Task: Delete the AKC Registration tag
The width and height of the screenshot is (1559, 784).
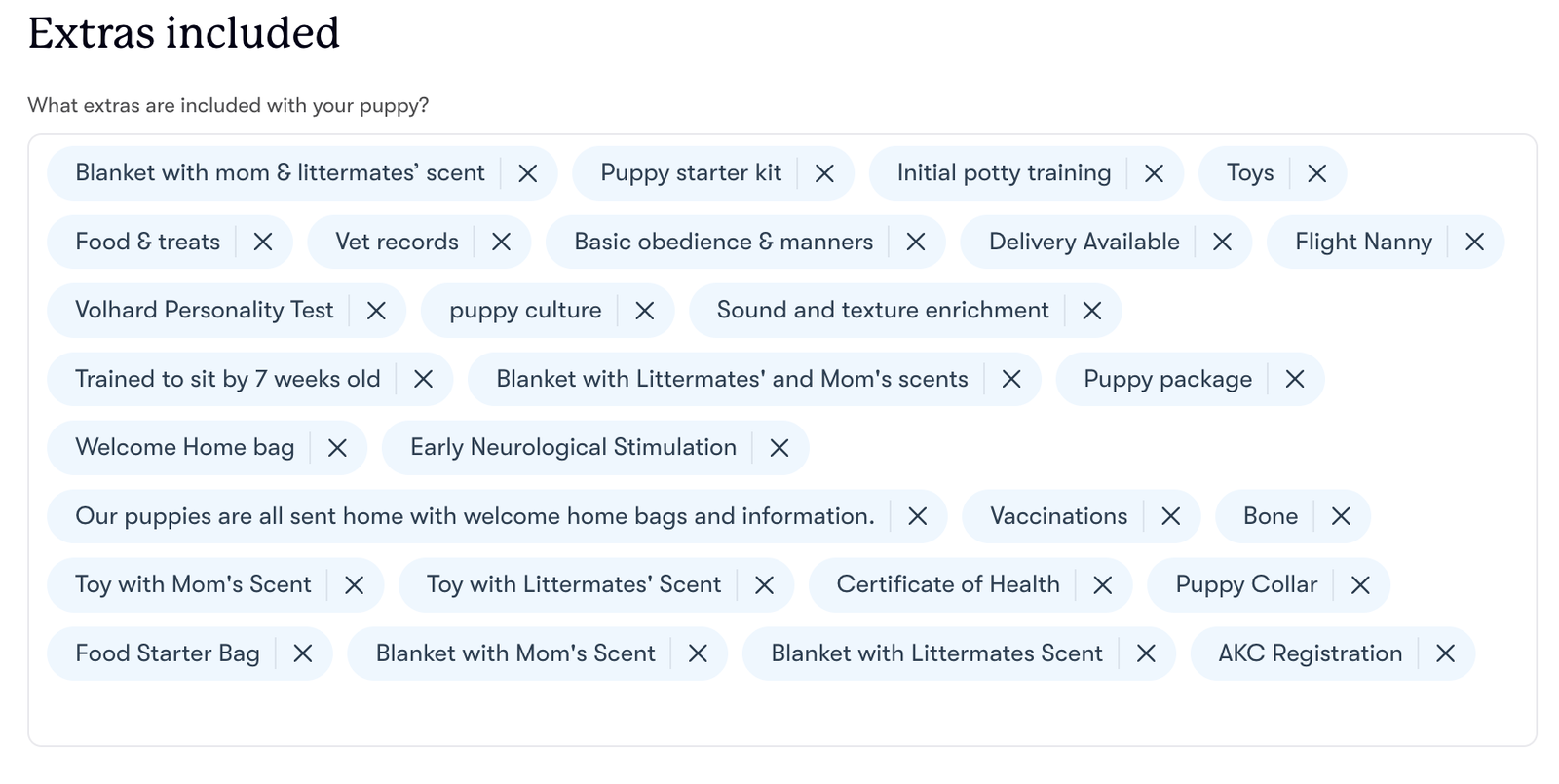Action: [1445, 653]
